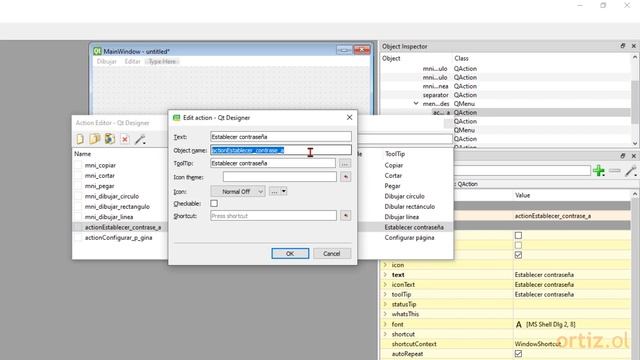This screenshot has width=640, height=360.
Task: Click the Press shortcut input field
Action: pos(273,216)
